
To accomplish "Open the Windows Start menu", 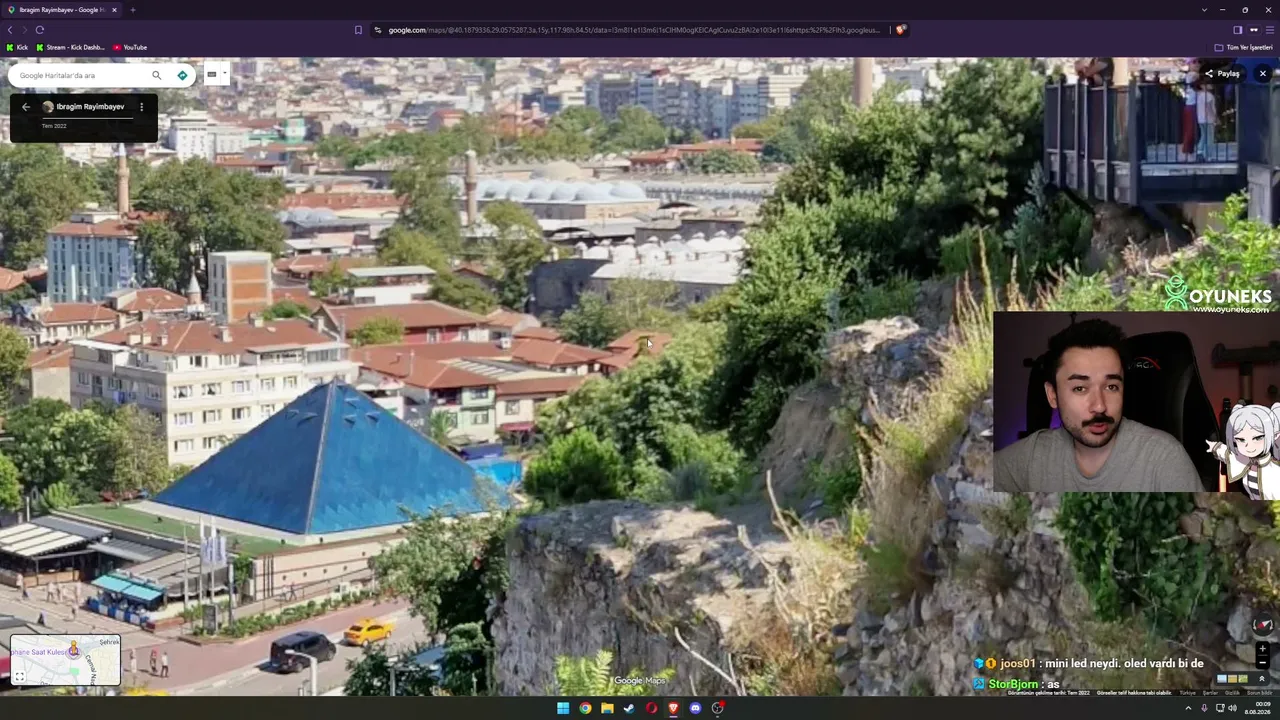I will tap(563, 708).
